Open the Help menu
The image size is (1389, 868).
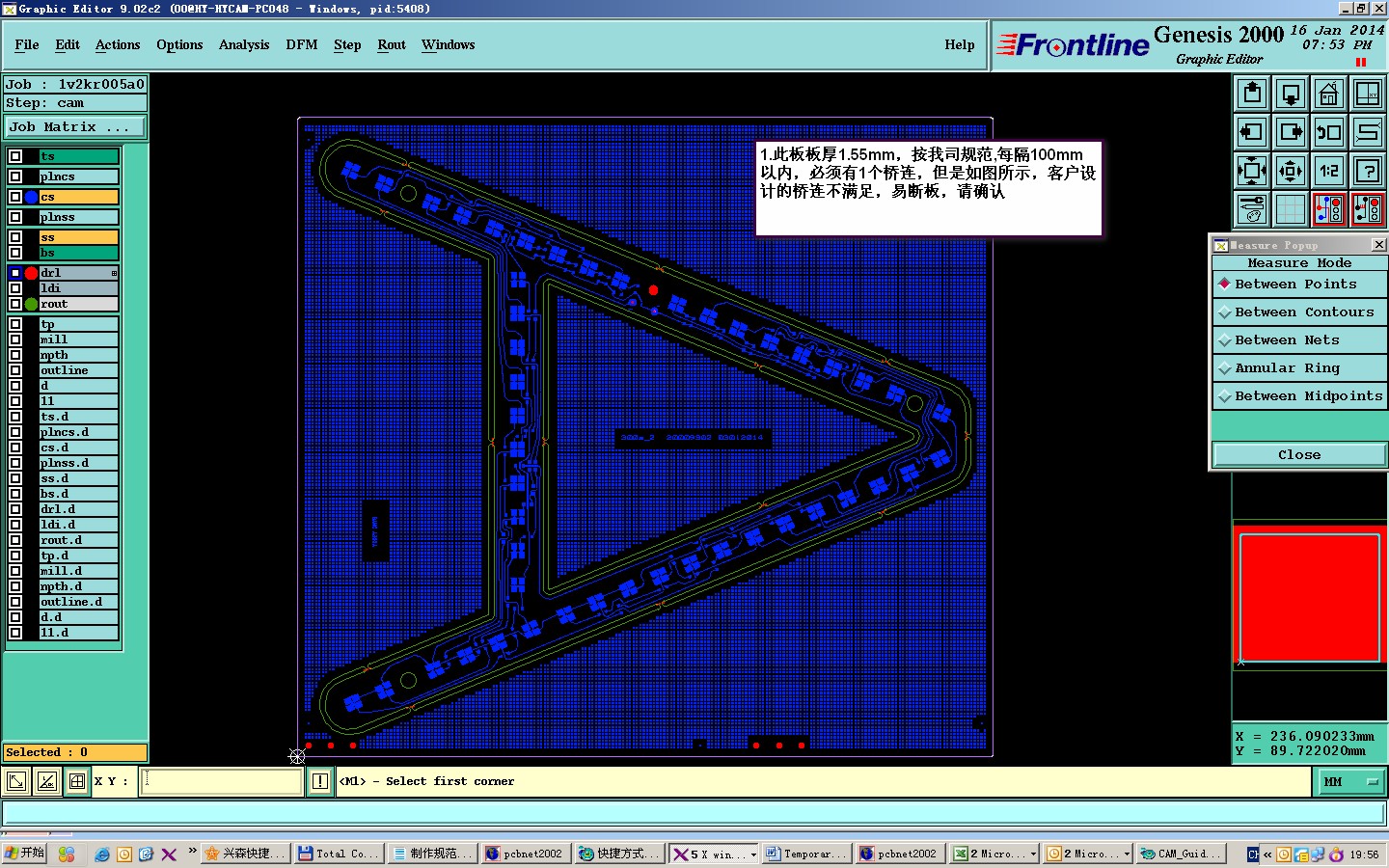(x=960, y=44)
